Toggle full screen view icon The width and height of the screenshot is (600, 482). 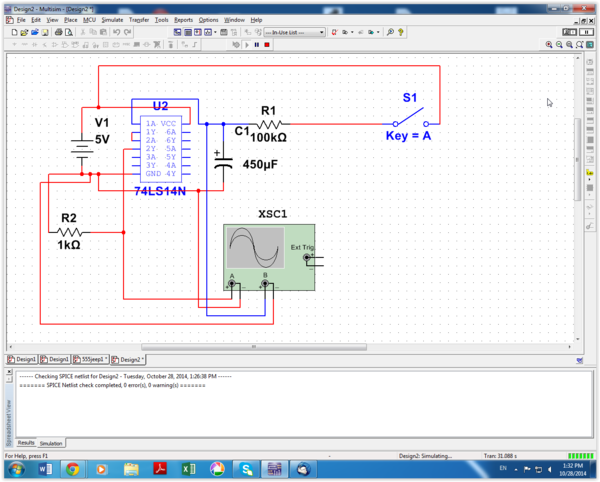(x=590, y=45)
